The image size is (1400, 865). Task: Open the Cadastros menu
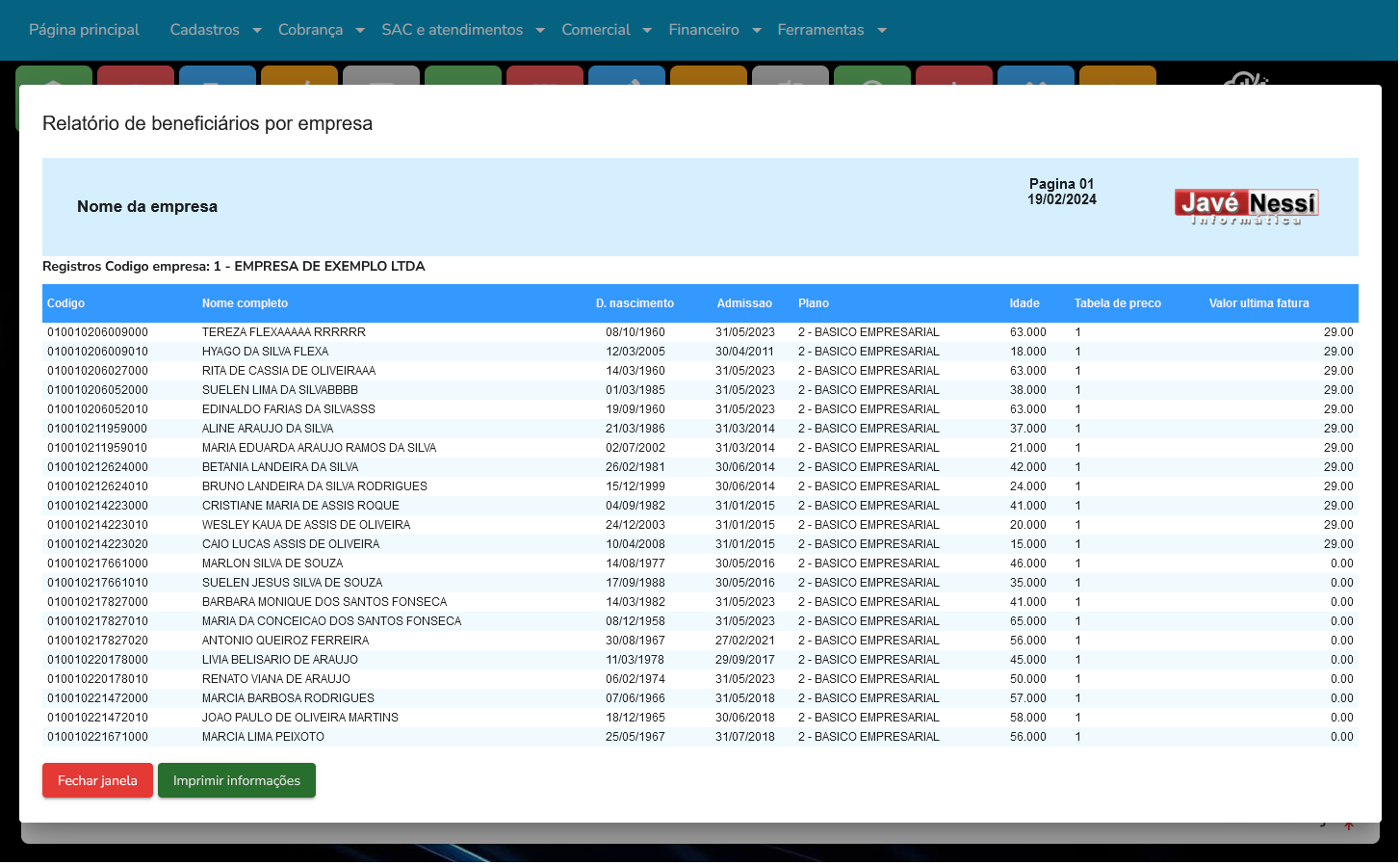tap(205, 30)
